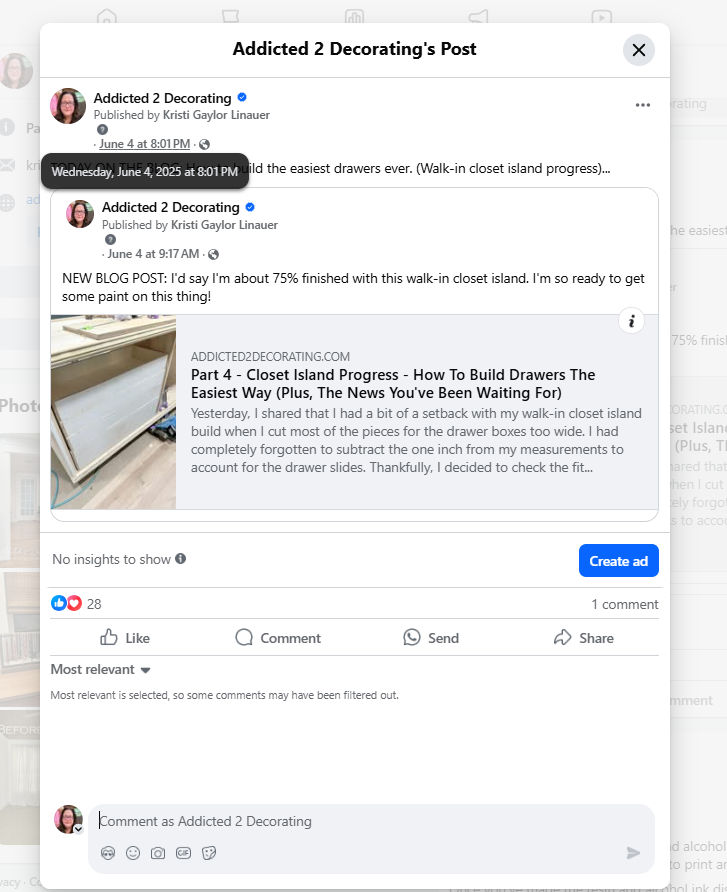The height and width of the screenshot is (892, 727).
Task: Attach a photo with the camera icon
Action: point(158,853)
